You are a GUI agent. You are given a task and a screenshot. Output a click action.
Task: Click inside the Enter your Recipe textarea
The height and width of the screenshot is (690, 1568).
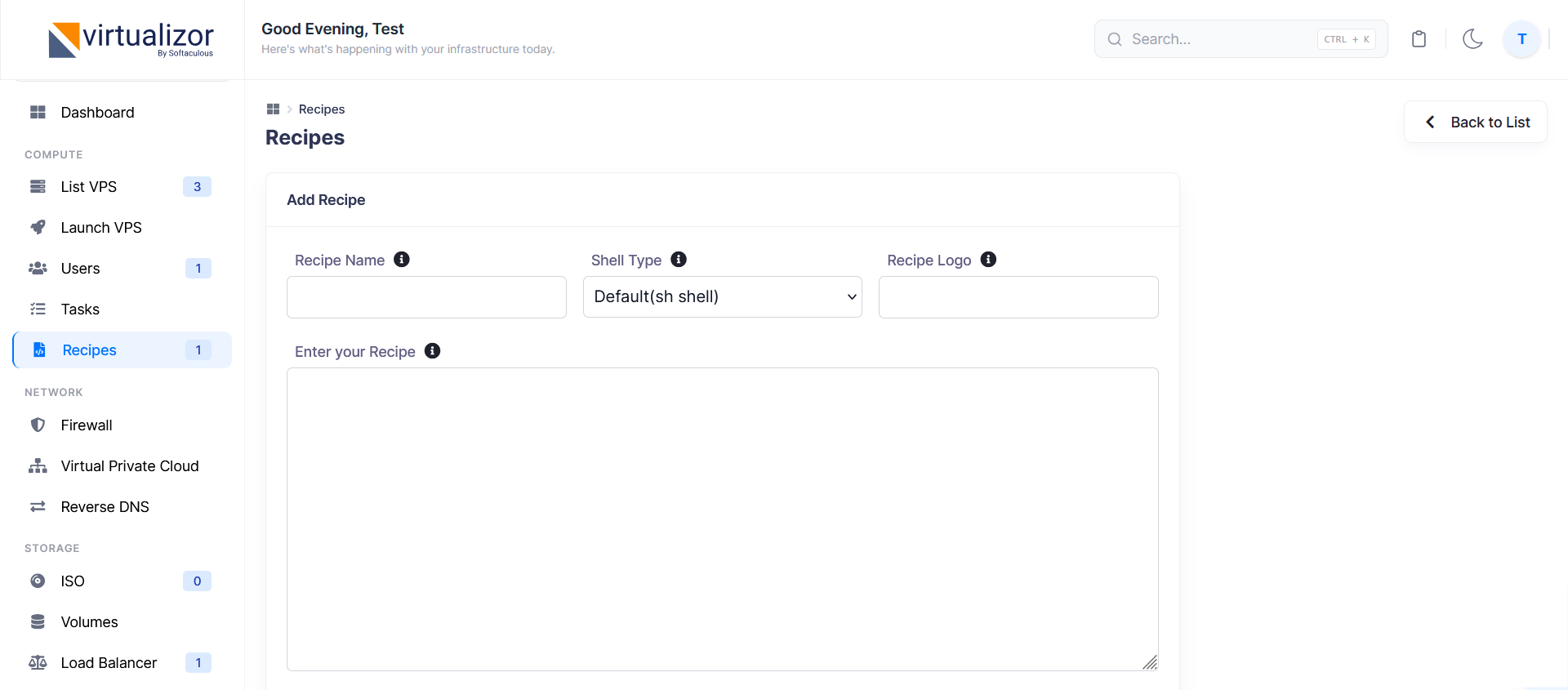coord(723,519)
